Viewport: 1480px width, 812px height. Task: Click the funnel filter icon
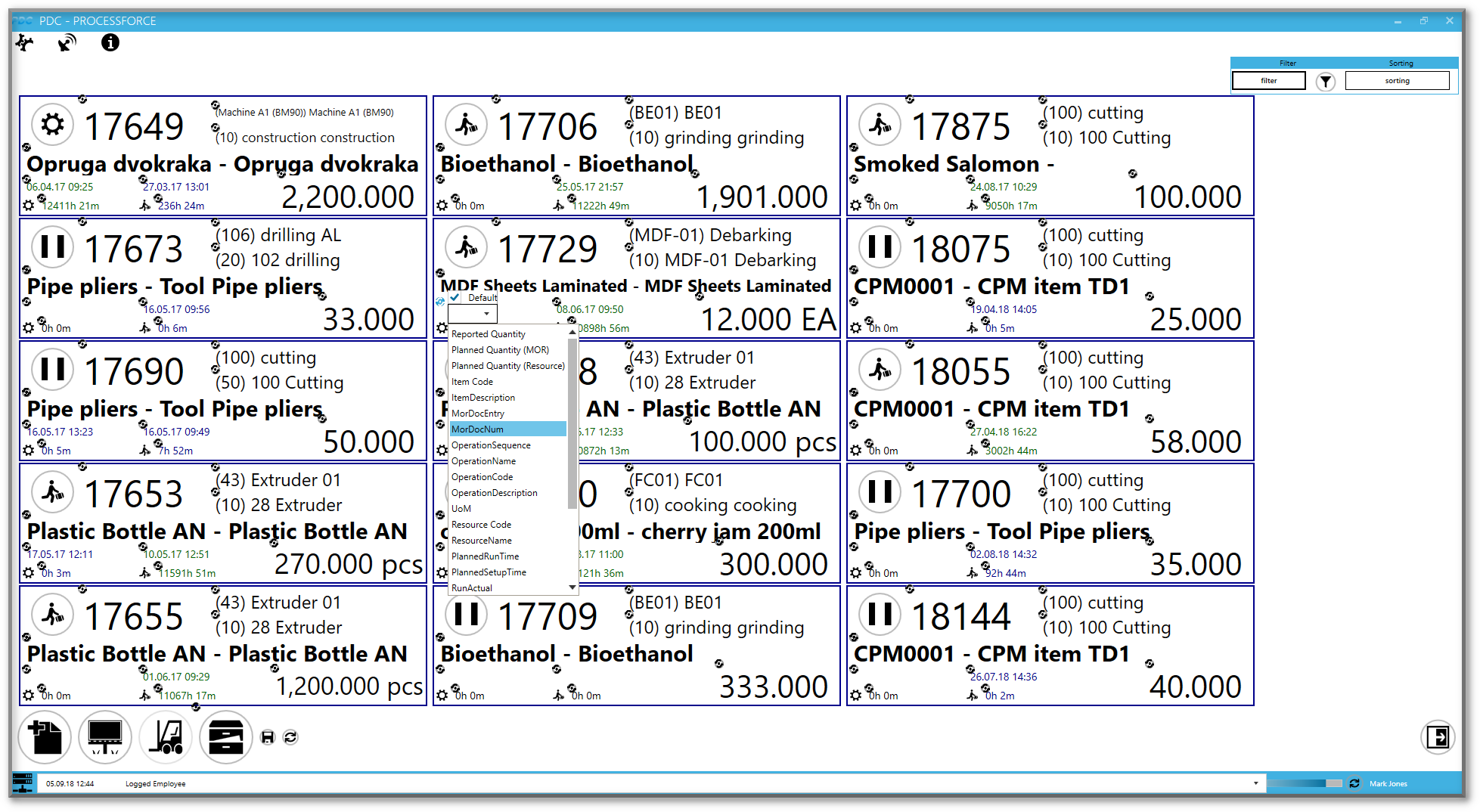coord(1326,82)
